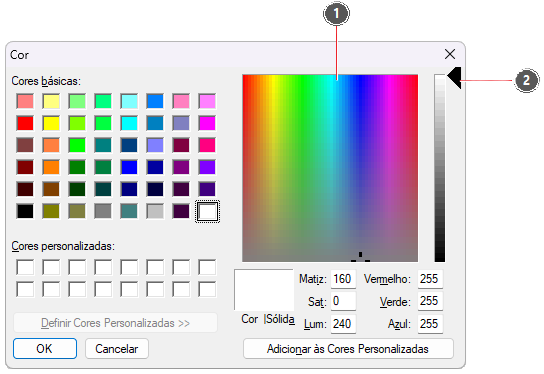Select the violet swatch ending fourth row

[207, 167]
